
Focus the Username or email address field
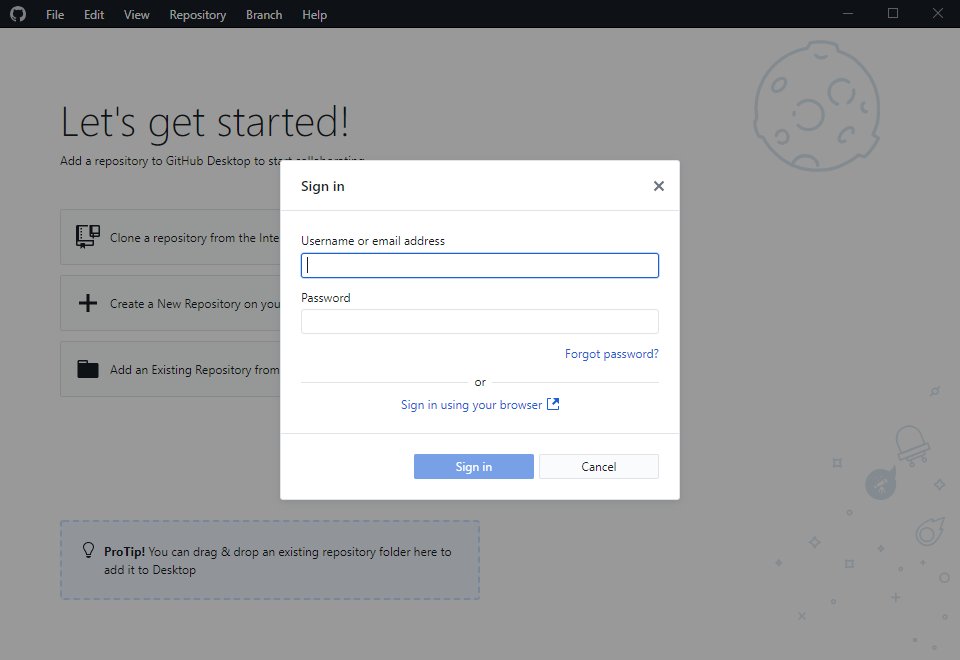(x=480, y=266)
